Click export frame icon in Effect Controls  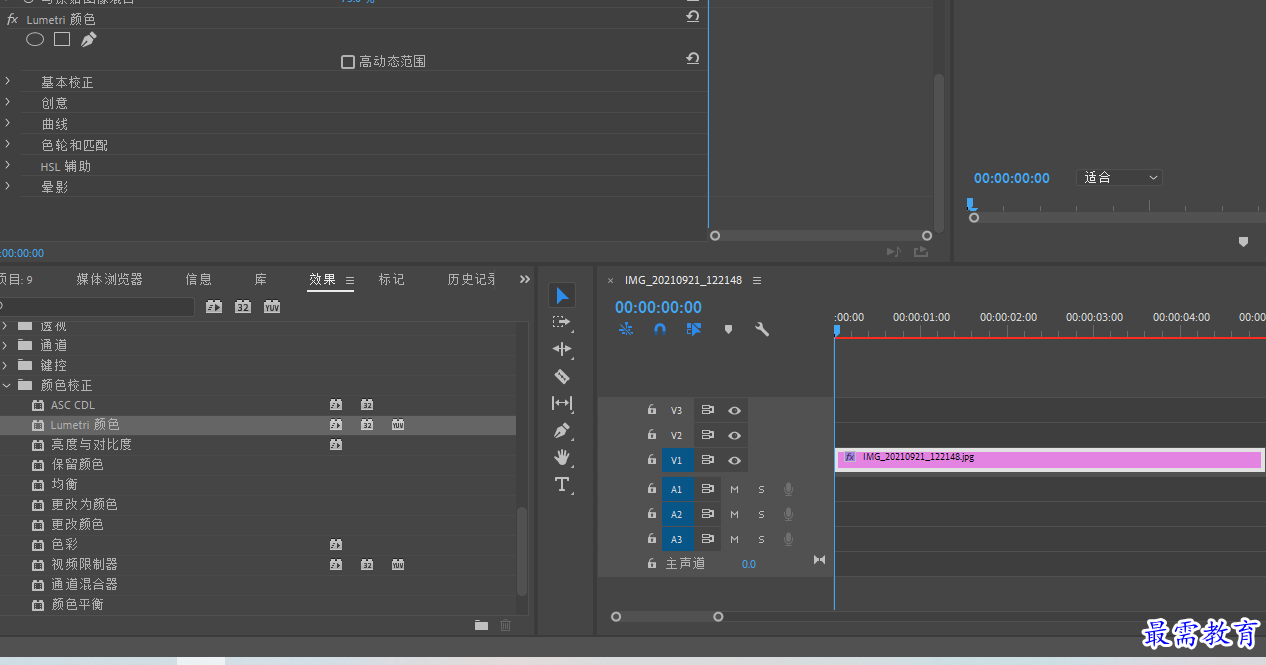tap(921, 252)
